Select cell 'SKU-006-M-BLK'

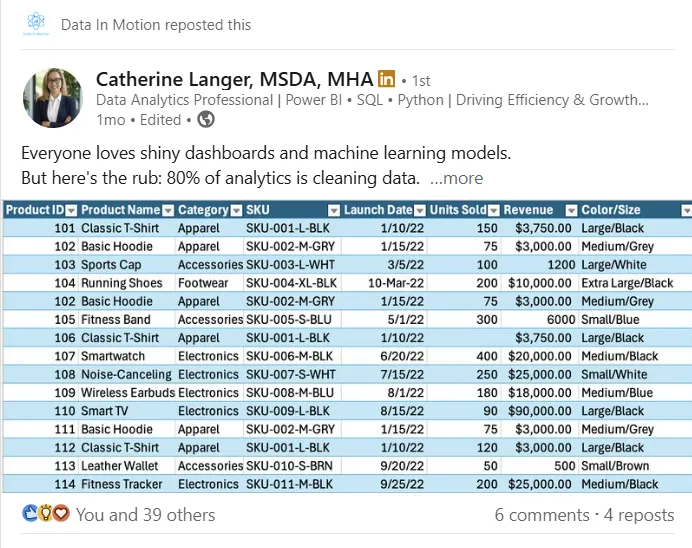(290, 356)
